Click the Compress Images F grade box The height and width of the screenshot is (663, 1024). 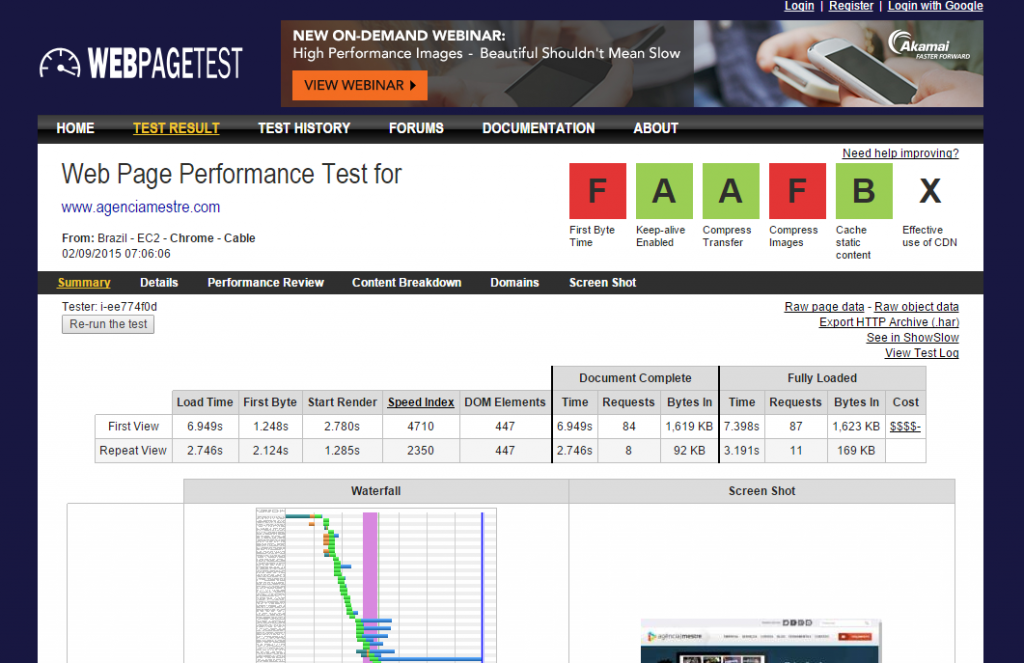796,191
